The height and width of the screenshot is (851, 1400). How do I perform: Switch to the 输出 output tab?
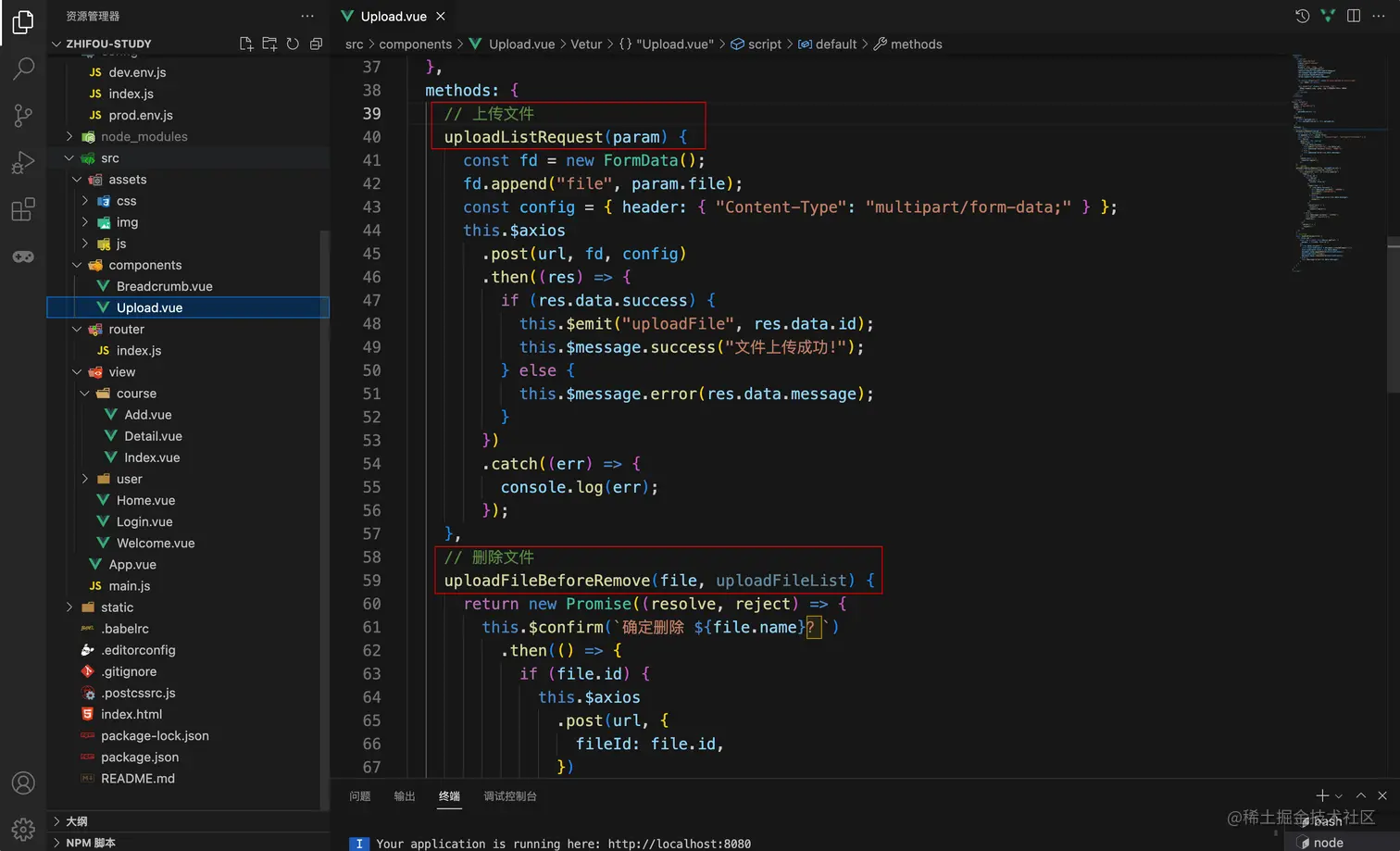[405, 795]
